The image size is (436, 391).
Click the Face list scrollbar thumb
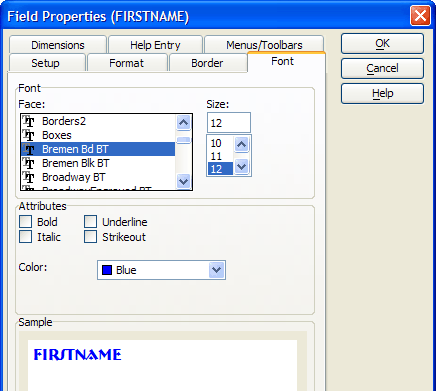pyautogui.click(x=183, y=140)
